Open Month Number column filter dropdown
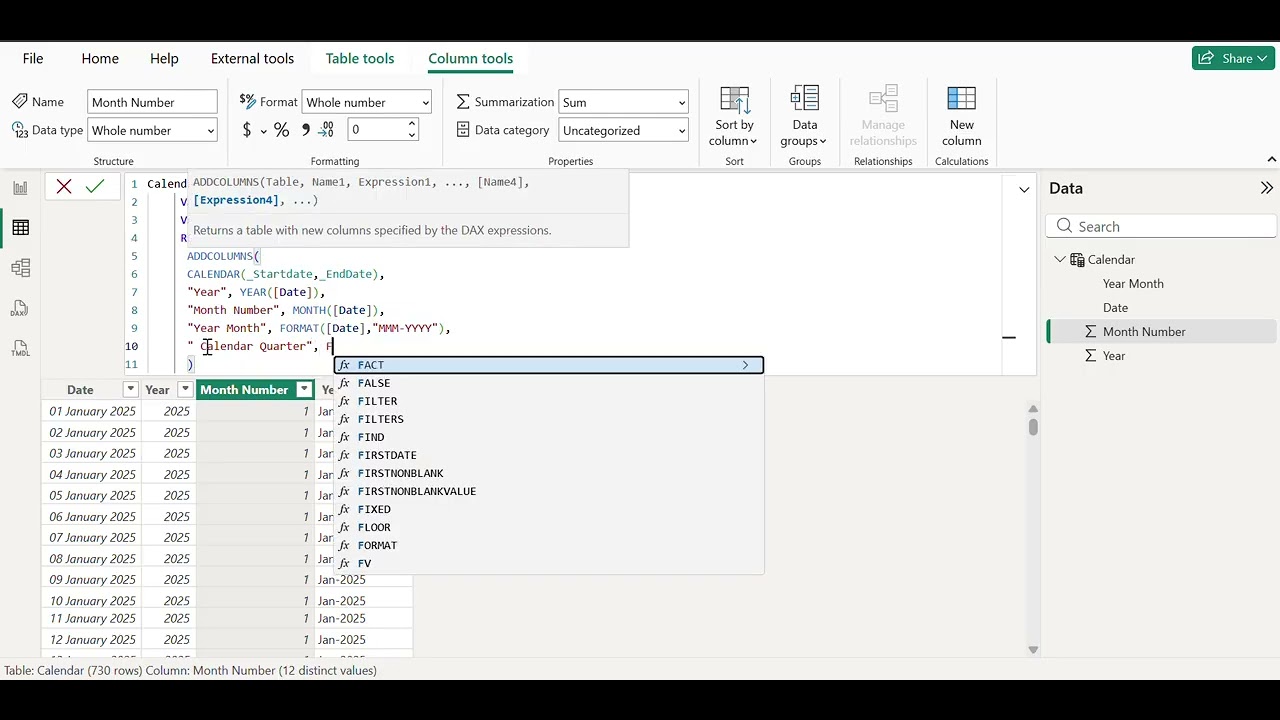The width and height of the screenshot is (1280, 720). pyautogui.click(x=305, y=390)
